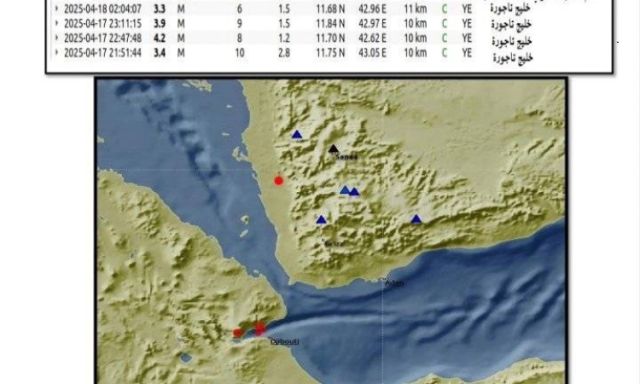Click the magnitude 4.2 value in the table
Viewport: 640px width, 384px height.
click(160, 38)
